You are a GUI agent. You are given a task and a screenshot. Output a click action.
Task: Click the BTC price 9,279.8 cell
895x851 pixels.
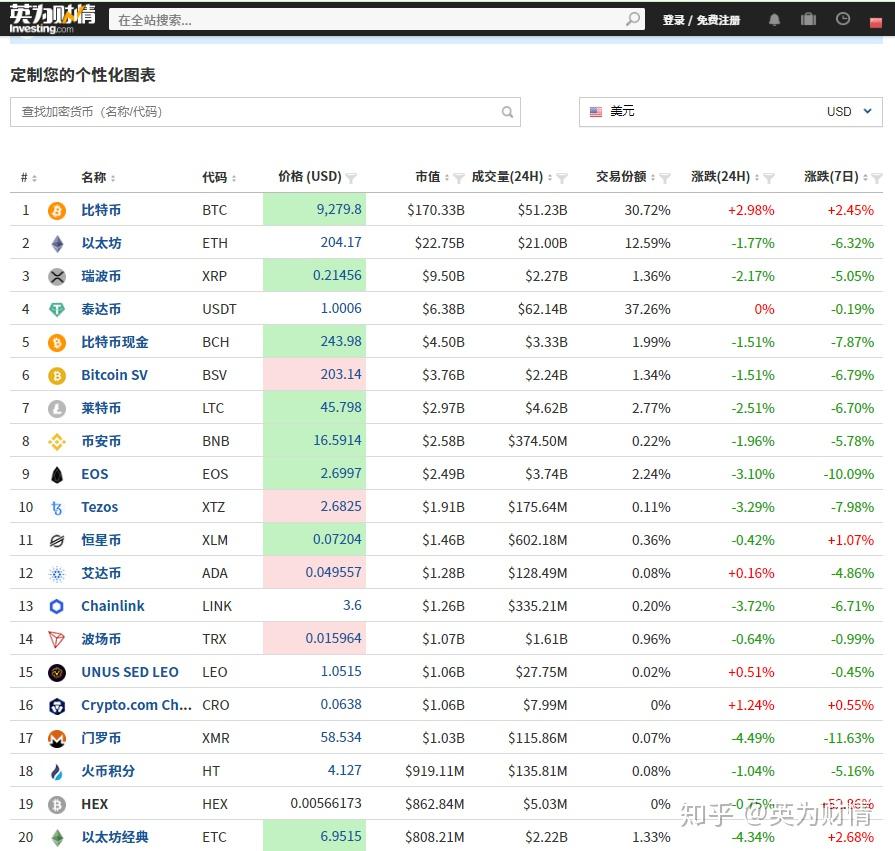(314, 209)
